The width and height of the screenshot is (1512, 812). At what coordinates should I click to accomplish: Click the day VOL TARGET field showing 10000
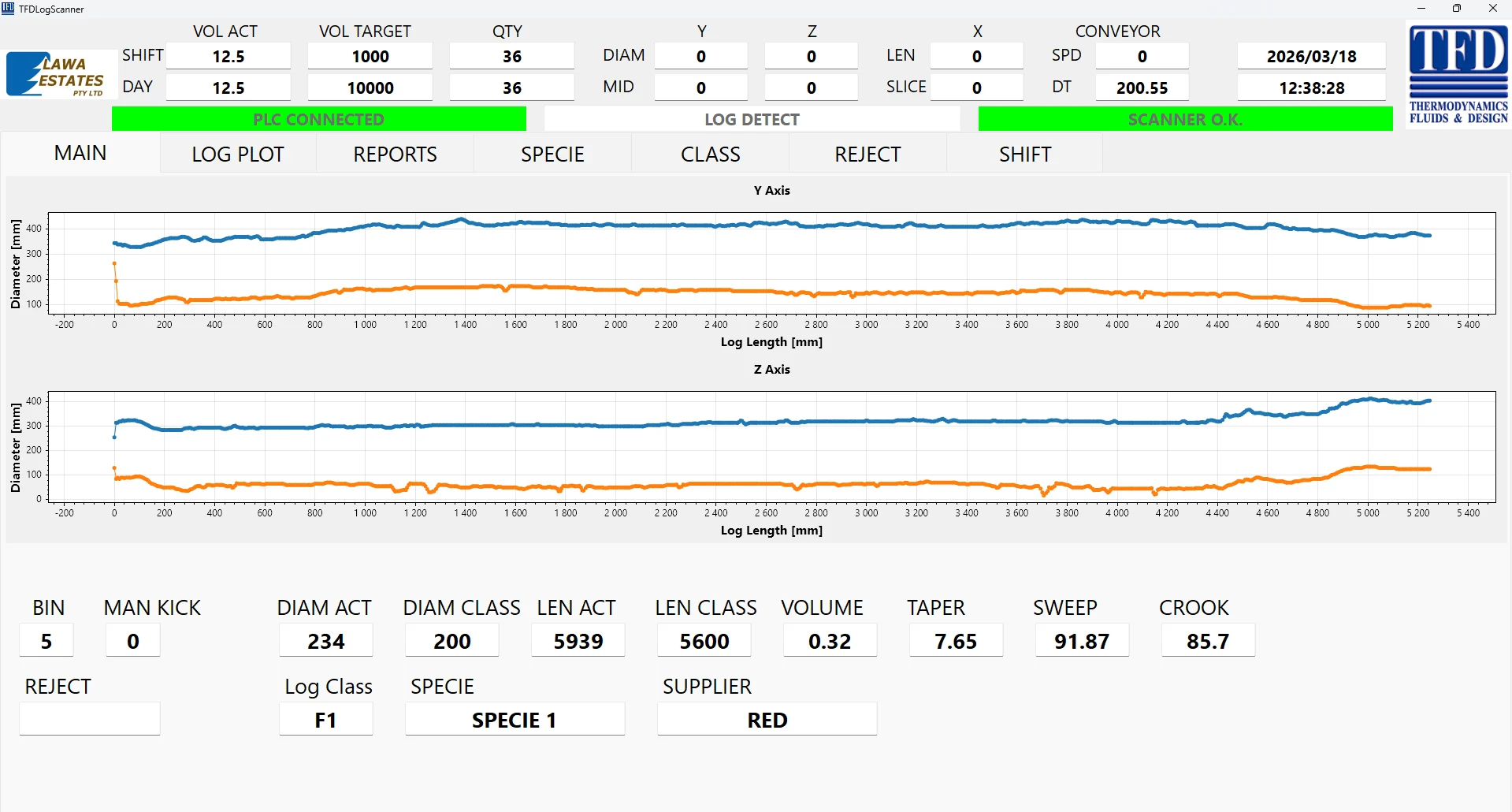(370, 88)
